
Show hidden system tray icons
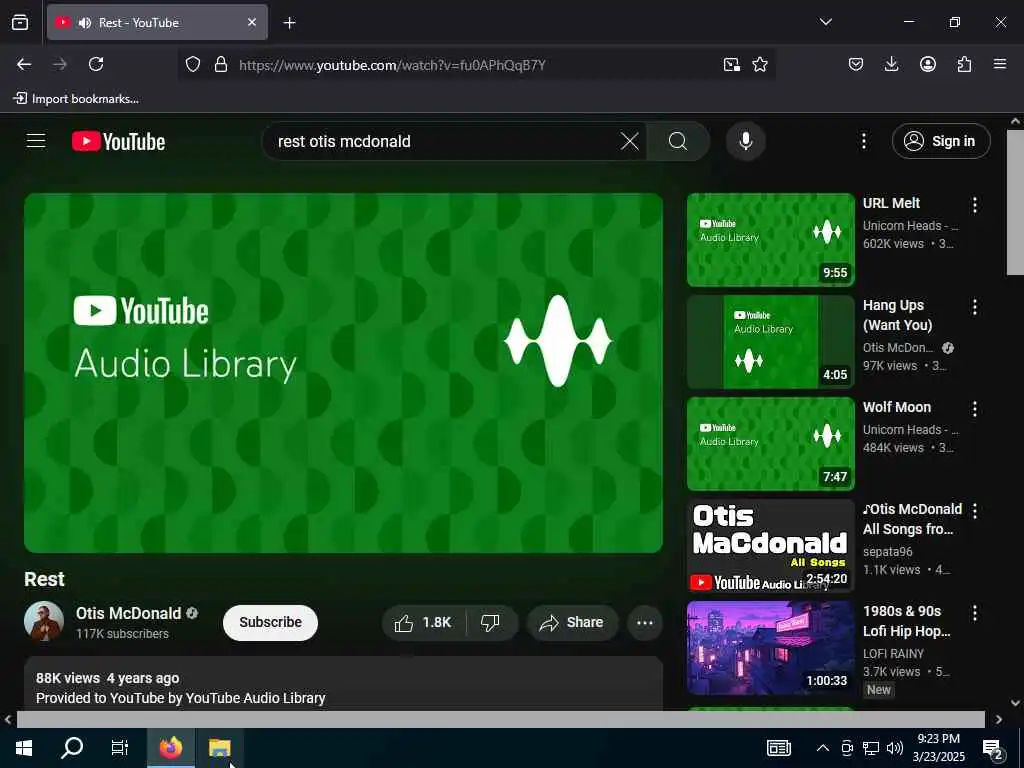pyautogui.click(x=823, y=748)
